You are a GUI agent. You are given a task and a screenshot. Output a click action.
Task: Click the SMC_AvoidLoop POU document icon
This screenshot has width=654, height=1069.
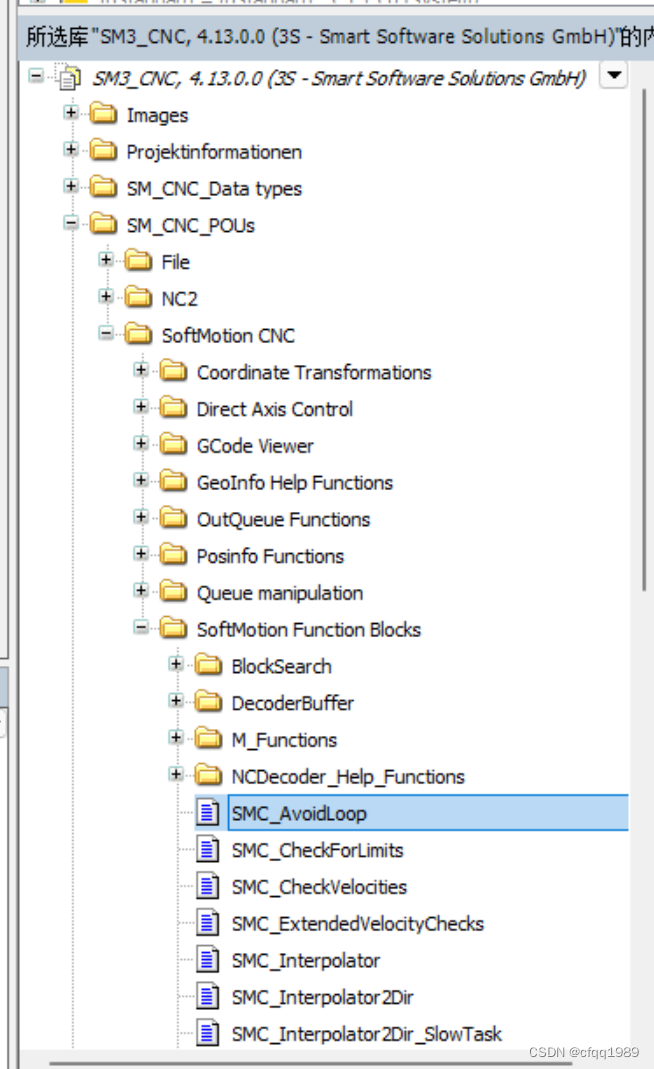click(208, 812)
